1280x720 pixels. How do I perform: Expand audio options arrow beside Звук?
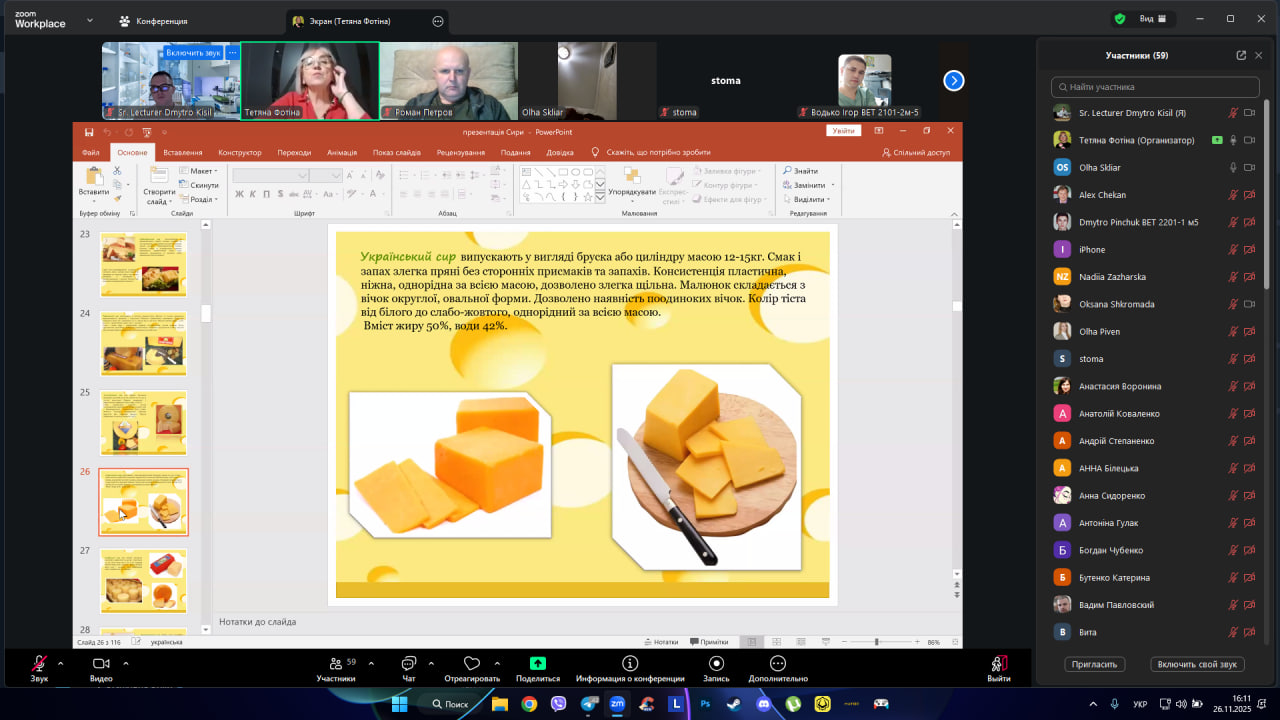tap(60, 663)
